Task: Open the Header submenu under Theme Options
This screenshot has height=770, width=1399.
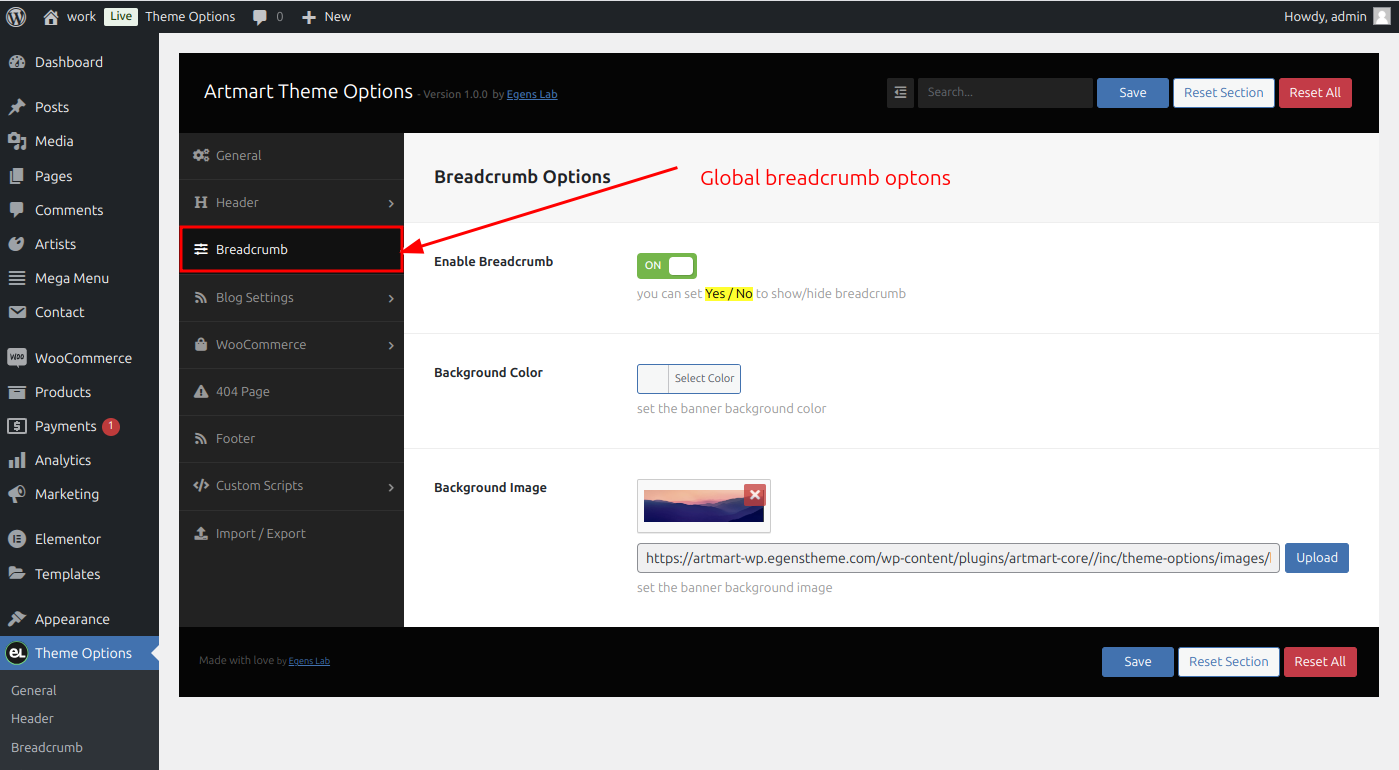Action: coord(32,719)
